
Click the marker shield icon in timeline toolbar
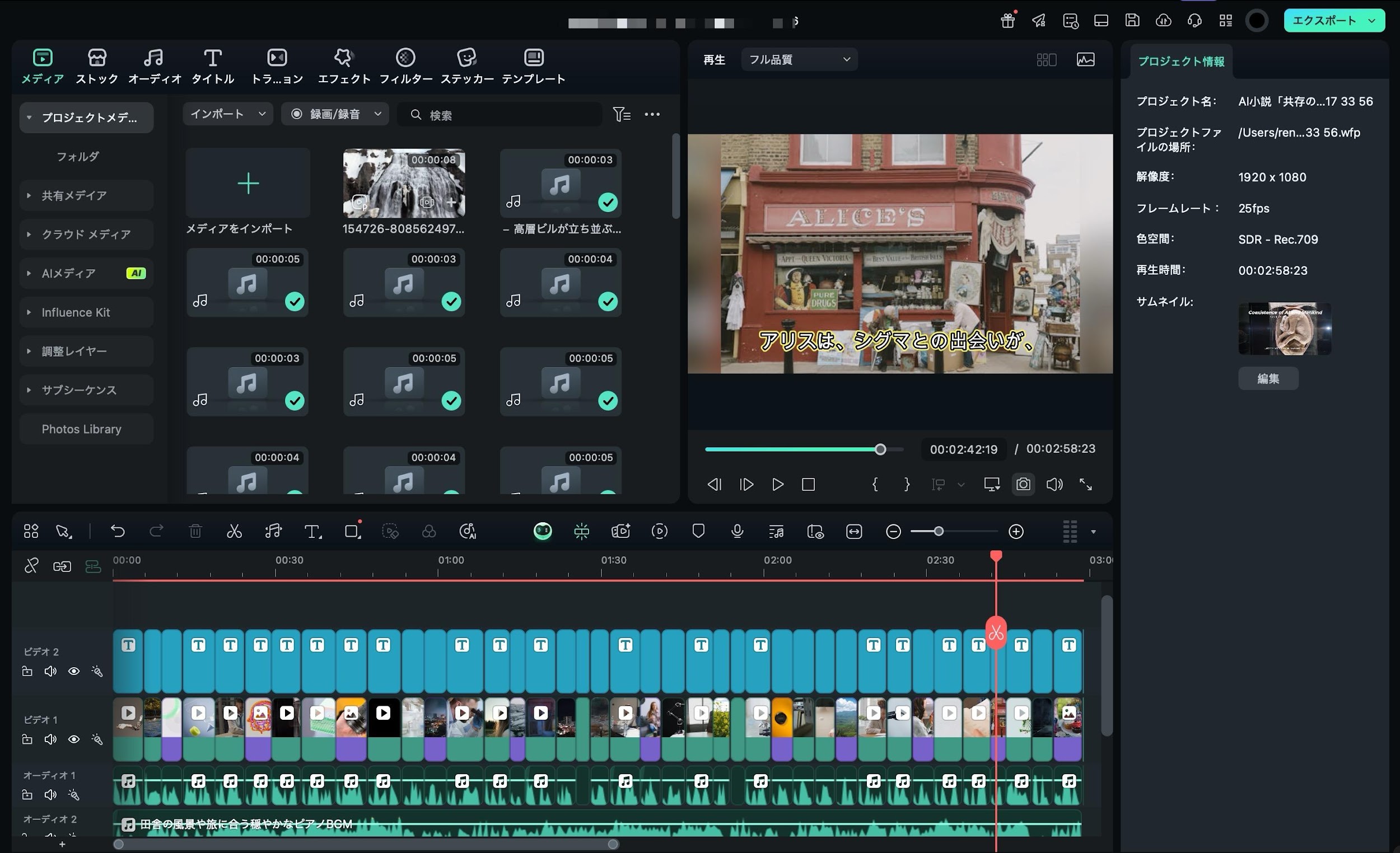698,532
